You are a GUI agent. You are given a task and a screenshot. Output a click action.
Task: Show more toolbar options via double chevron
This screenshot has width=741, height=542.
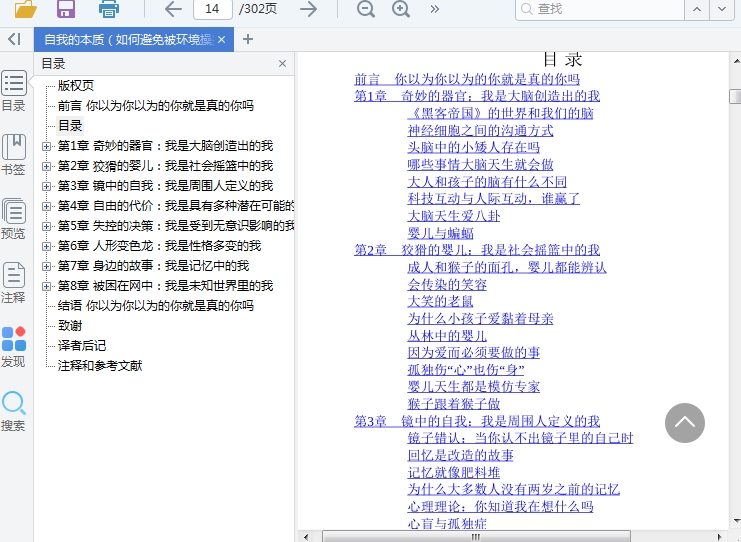435,9
